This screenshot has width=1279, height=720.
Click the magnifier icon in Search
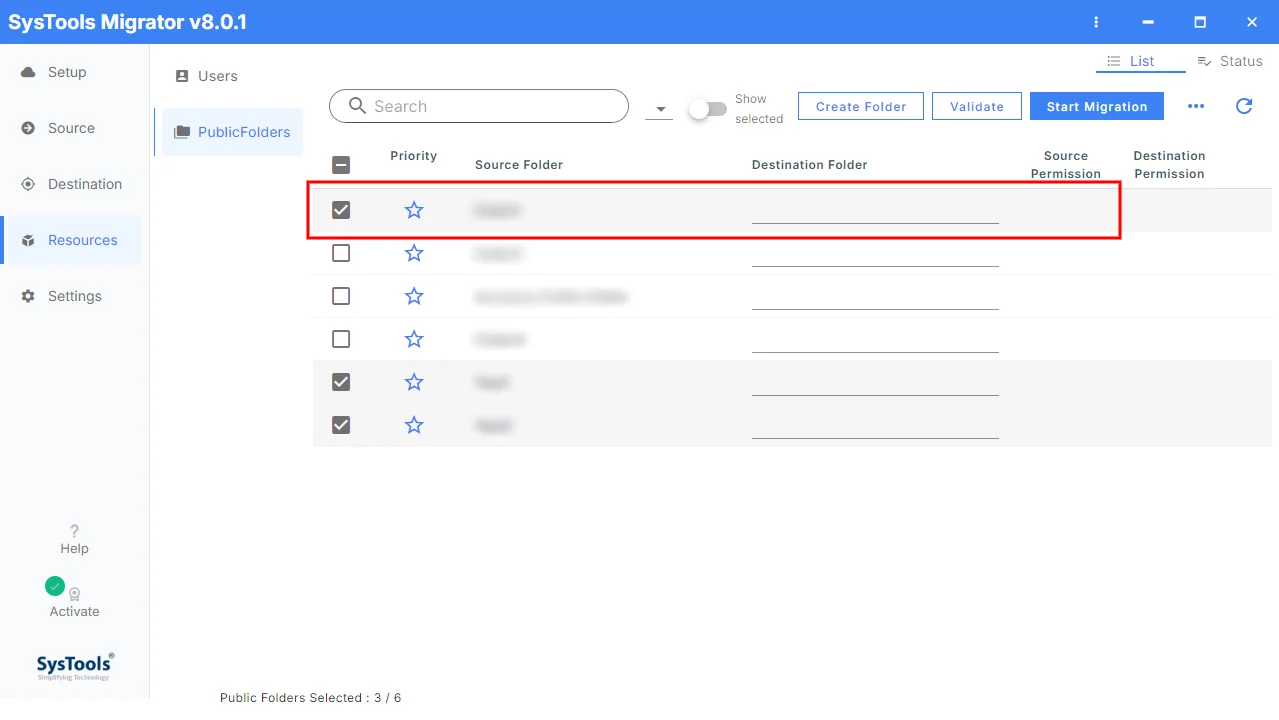coord(357,106)
